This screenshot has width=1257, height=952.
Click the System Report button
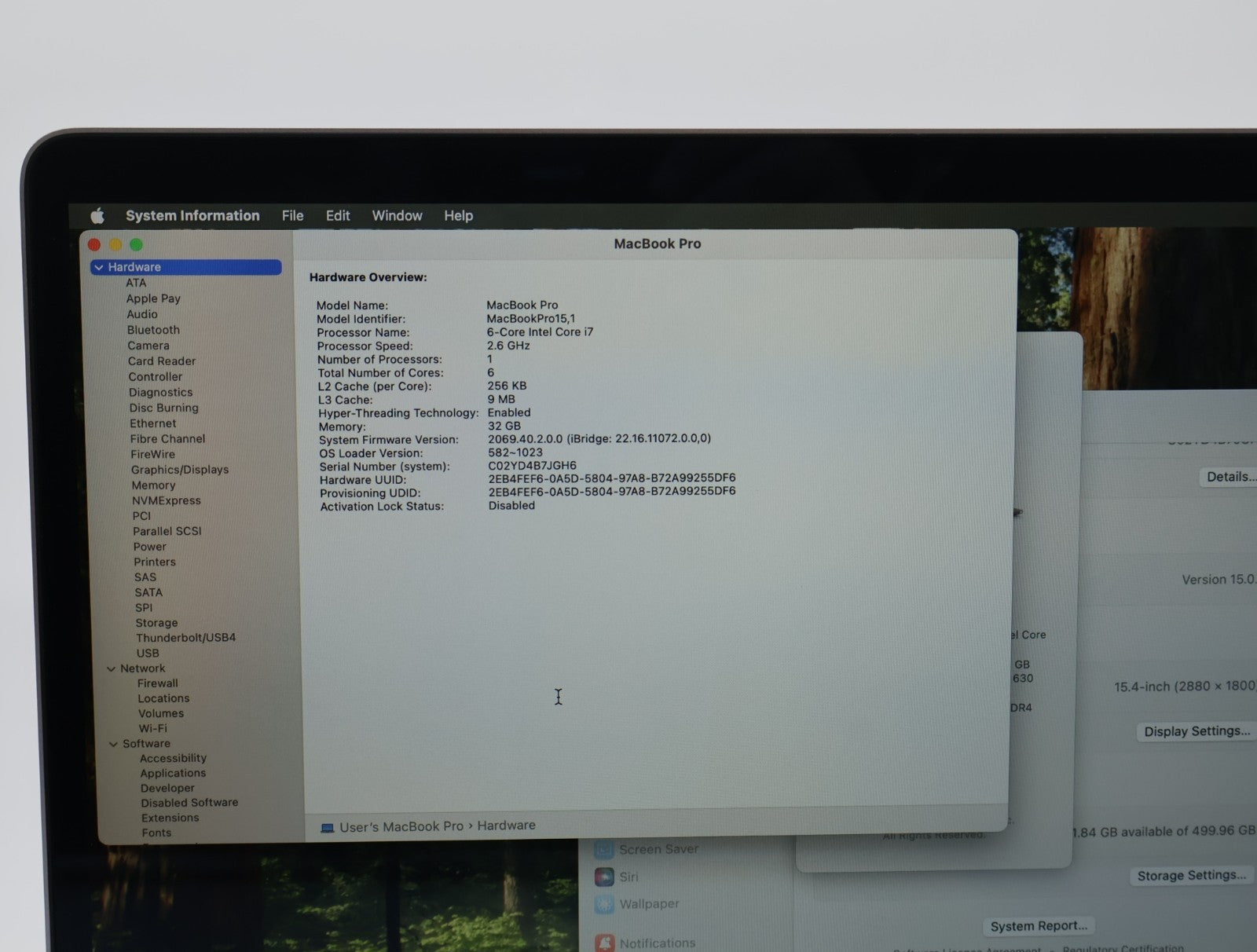1039,926
